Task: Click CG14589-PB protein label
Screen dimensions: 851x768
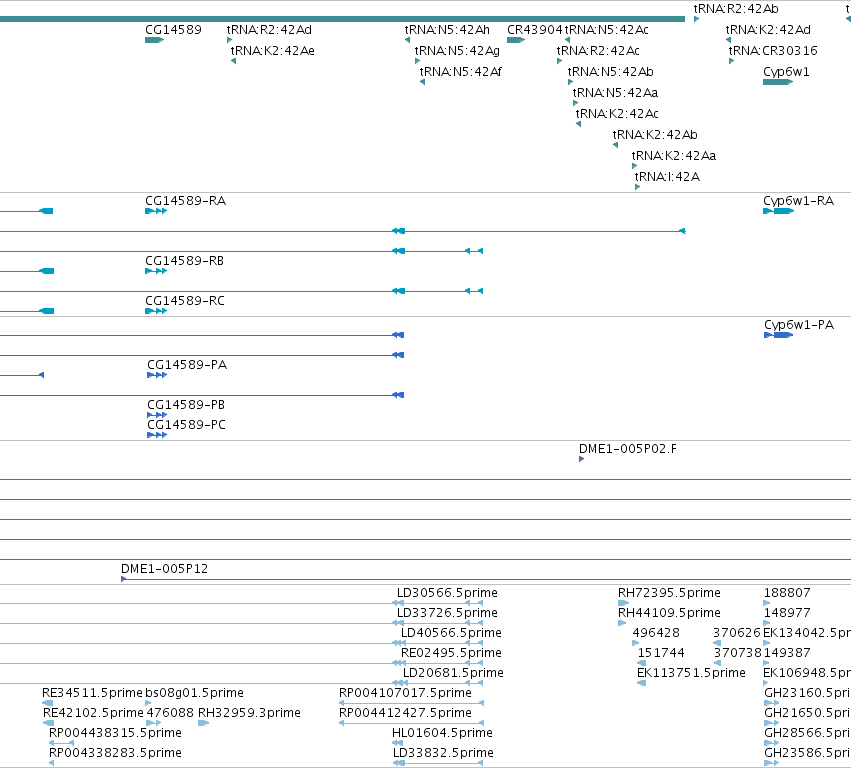Action: pos(186,405)
